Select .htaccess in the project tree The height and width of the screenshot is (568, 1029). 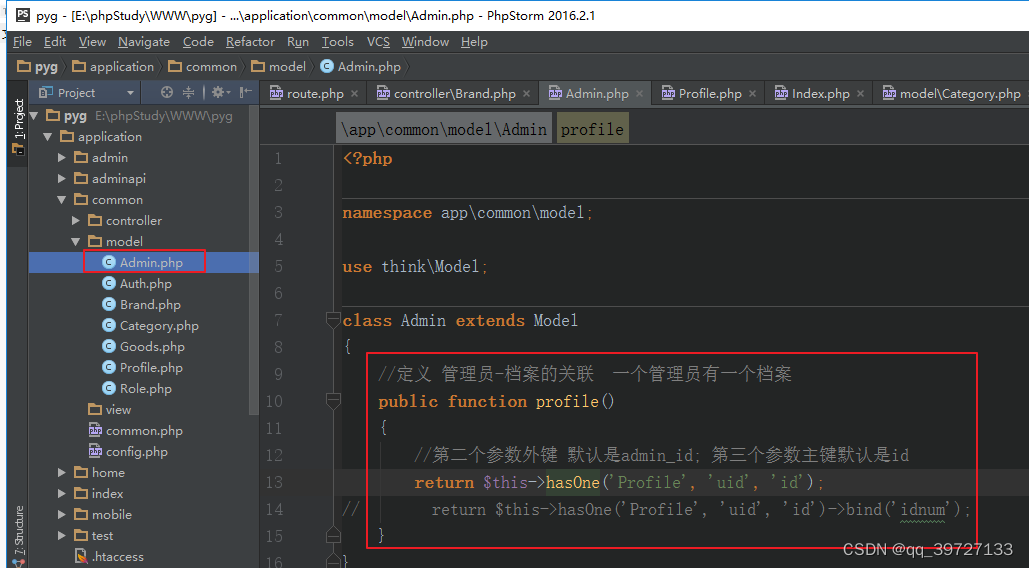point(110,556)
